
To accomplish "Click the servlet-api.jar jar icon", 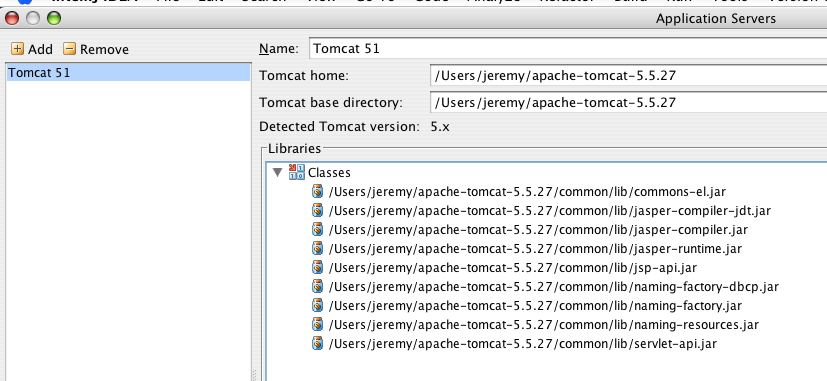I will click(x=317, y=343).
